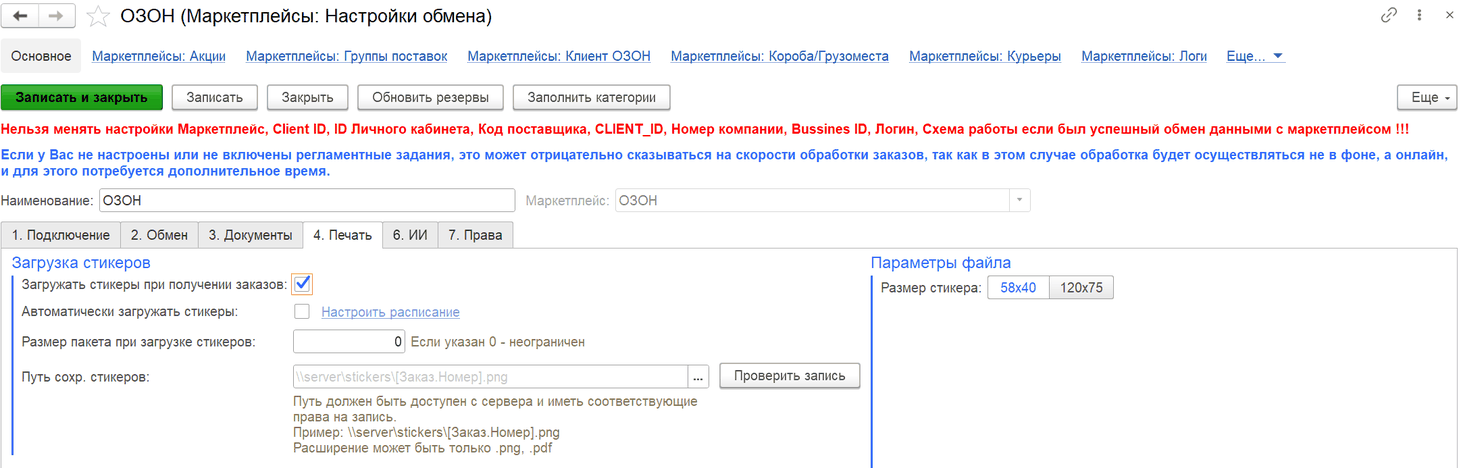Click the ОЗОН form title text

click(x=306, y=17)
